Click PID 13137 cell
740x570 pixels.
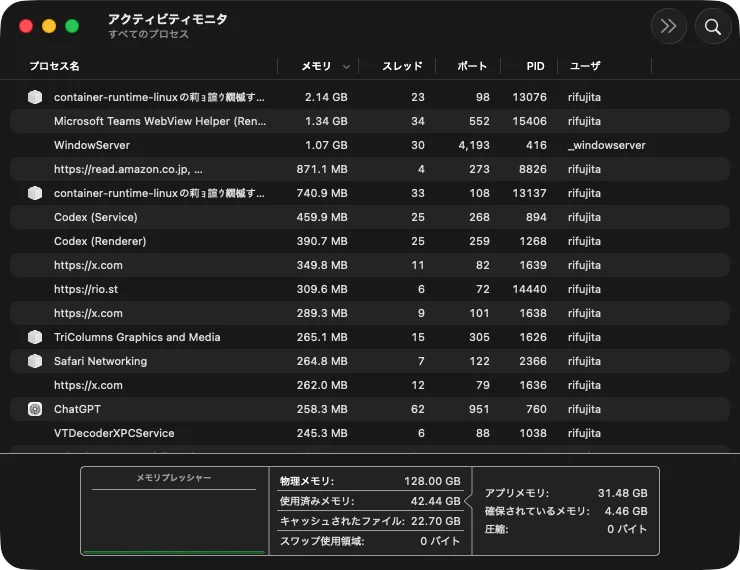coord(530,193)
